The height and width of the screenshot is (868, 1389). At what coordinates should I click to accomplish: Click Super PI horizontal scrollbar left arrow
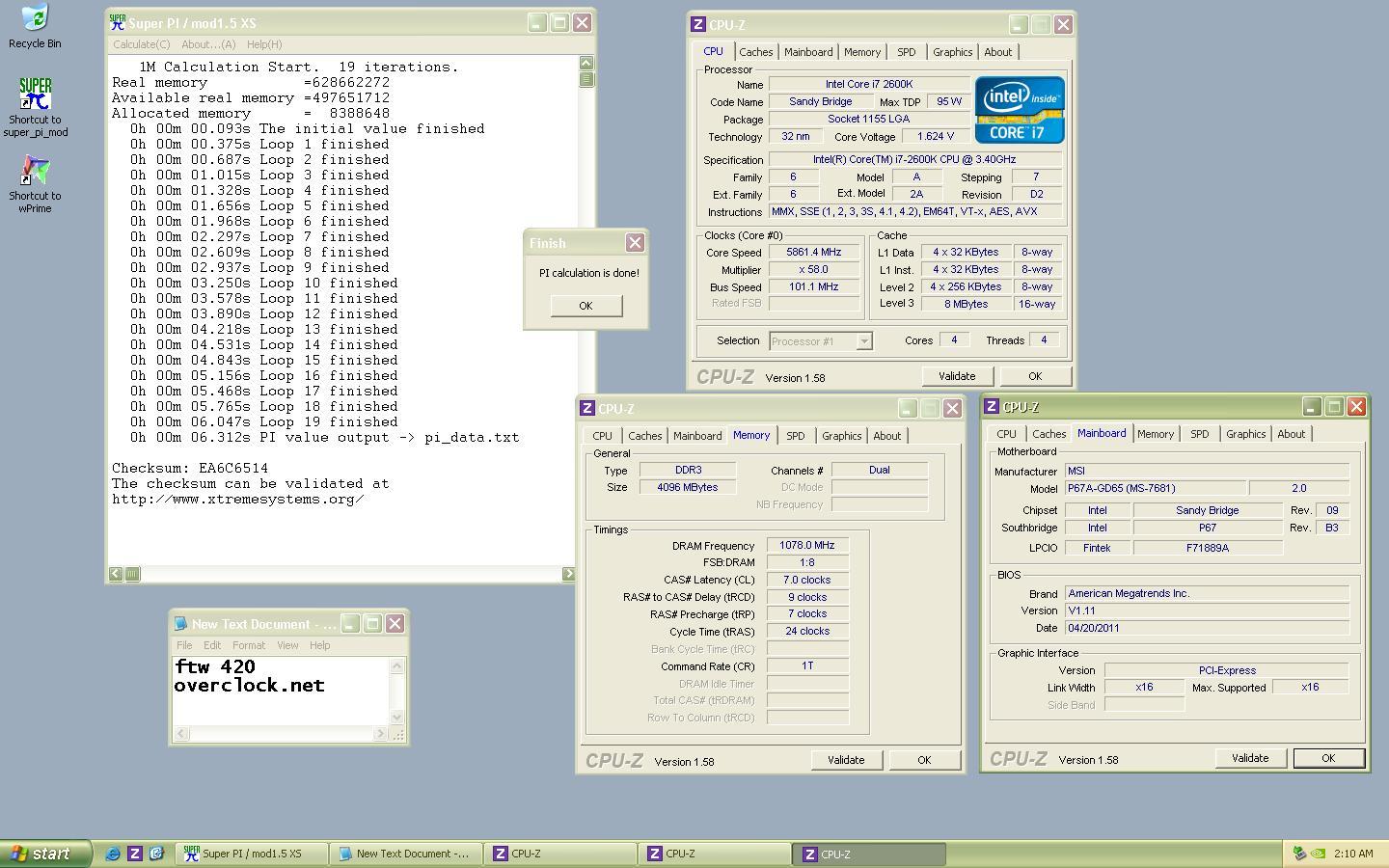click(116, 574)
